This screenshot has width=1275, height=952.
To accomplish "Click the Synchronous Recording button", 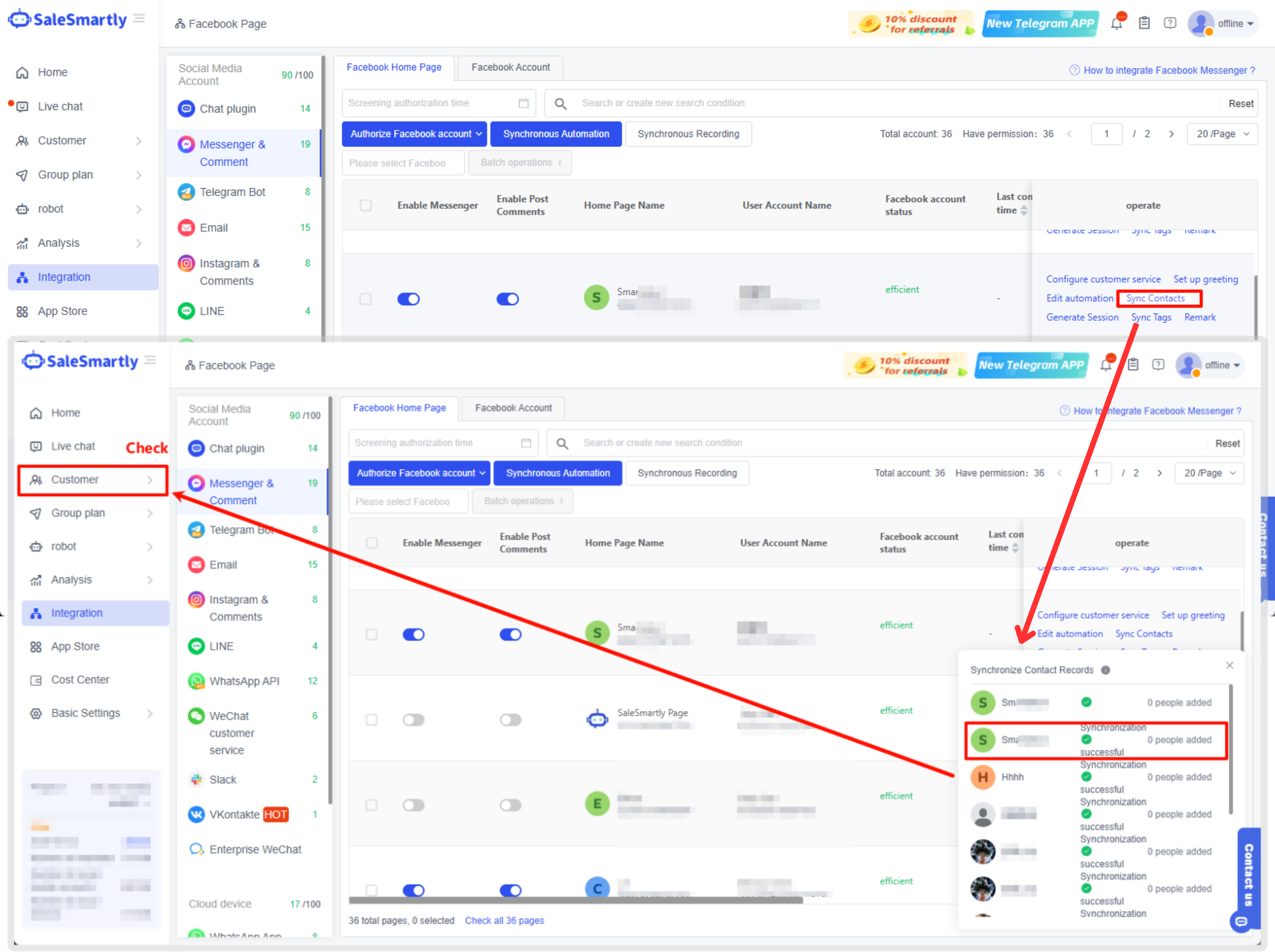I will 687,473.
